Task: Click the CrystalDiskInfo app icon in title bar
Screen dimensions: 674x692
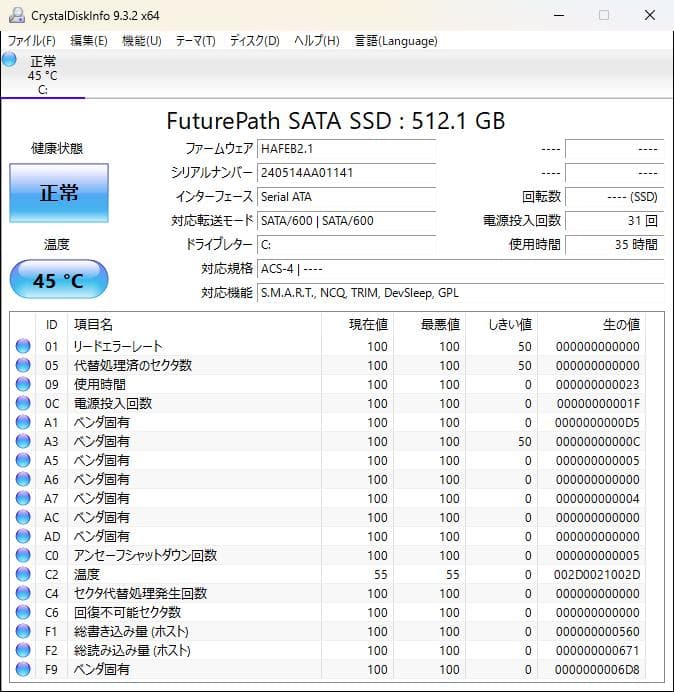Action: [17, 15]
